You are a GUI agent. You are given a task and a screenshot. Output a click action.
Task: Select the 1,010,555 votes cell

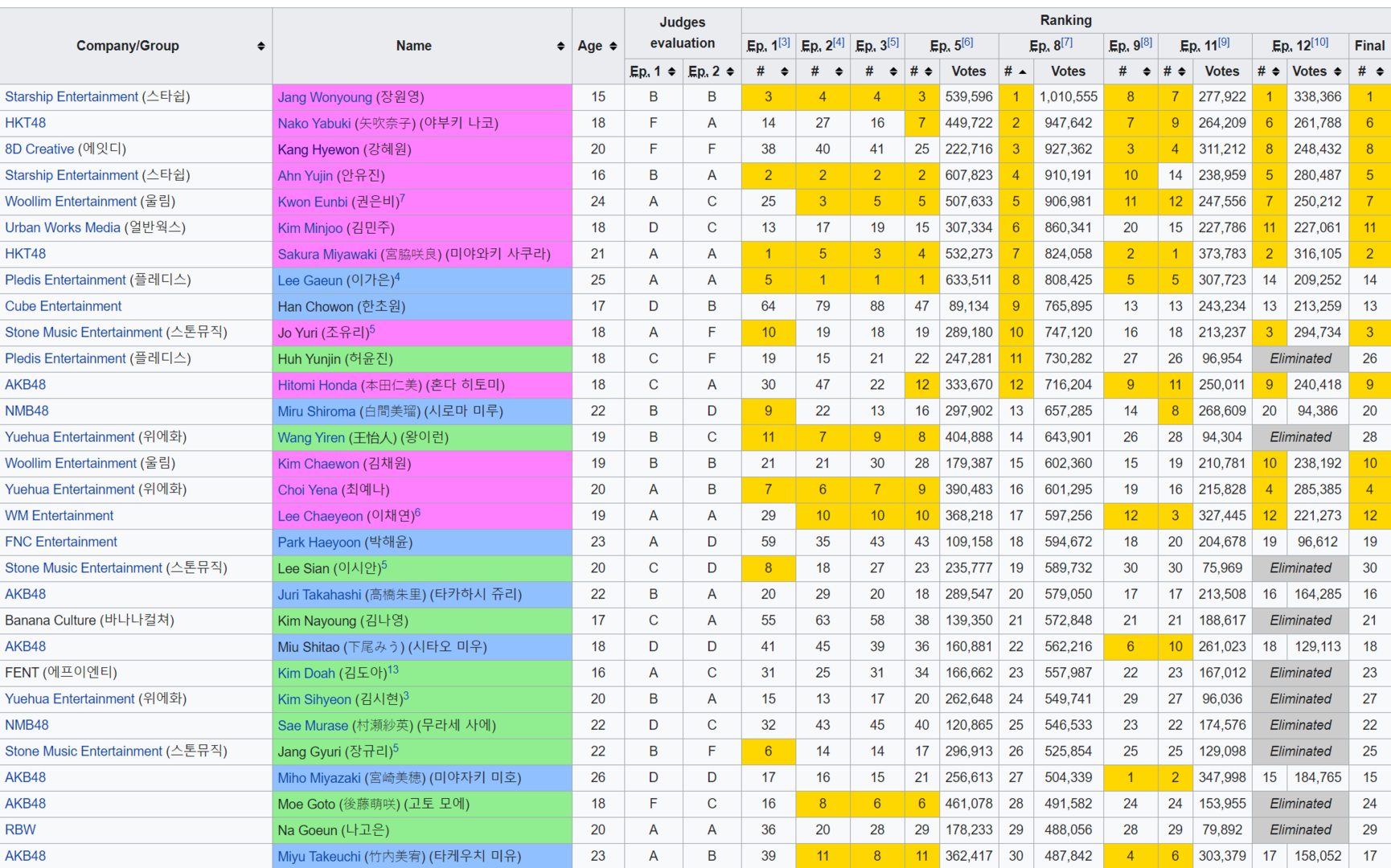click(1068, 96)
